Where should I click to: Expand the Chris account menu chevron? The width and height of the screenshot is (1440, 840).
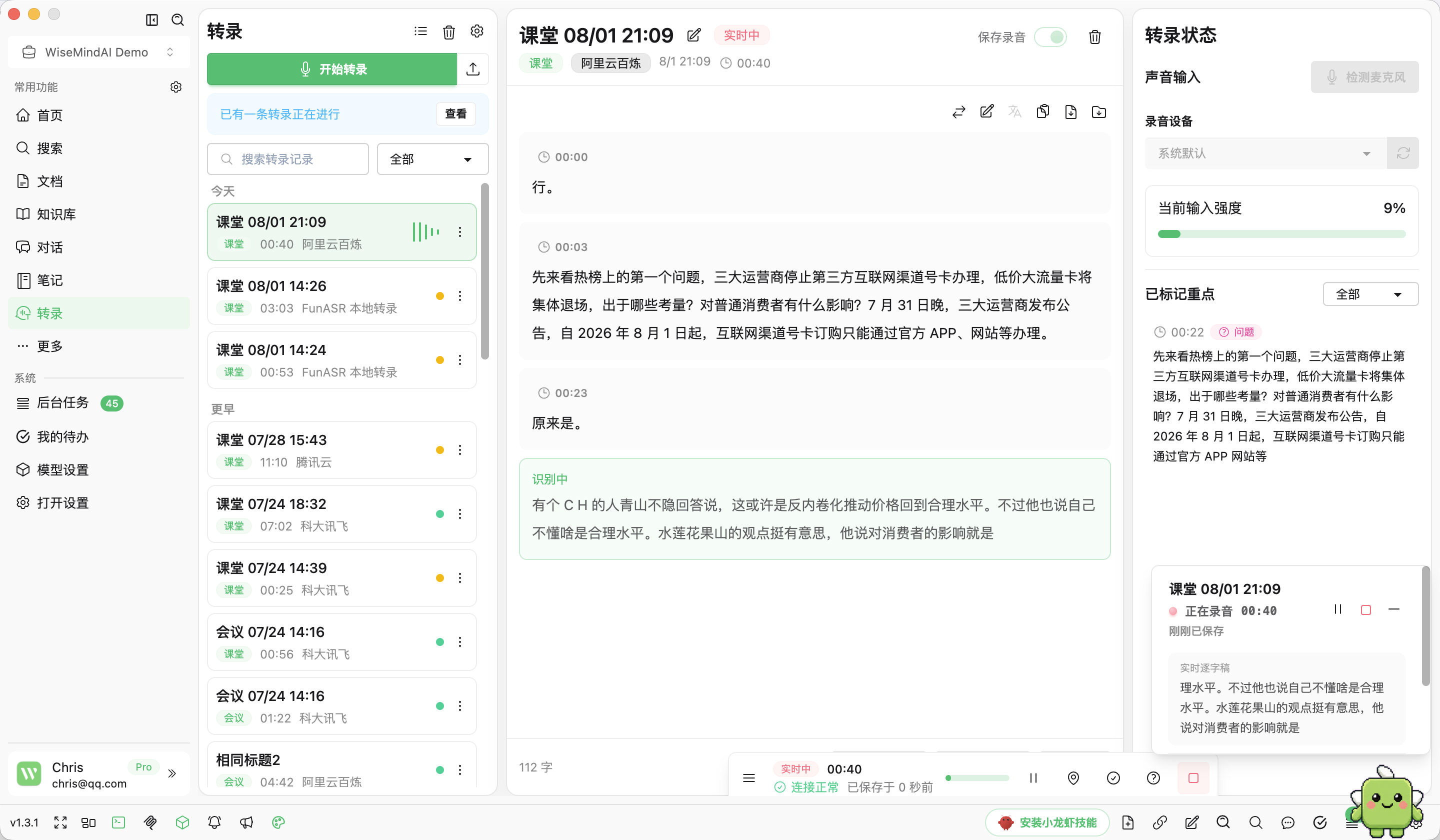tap(172, 773)
